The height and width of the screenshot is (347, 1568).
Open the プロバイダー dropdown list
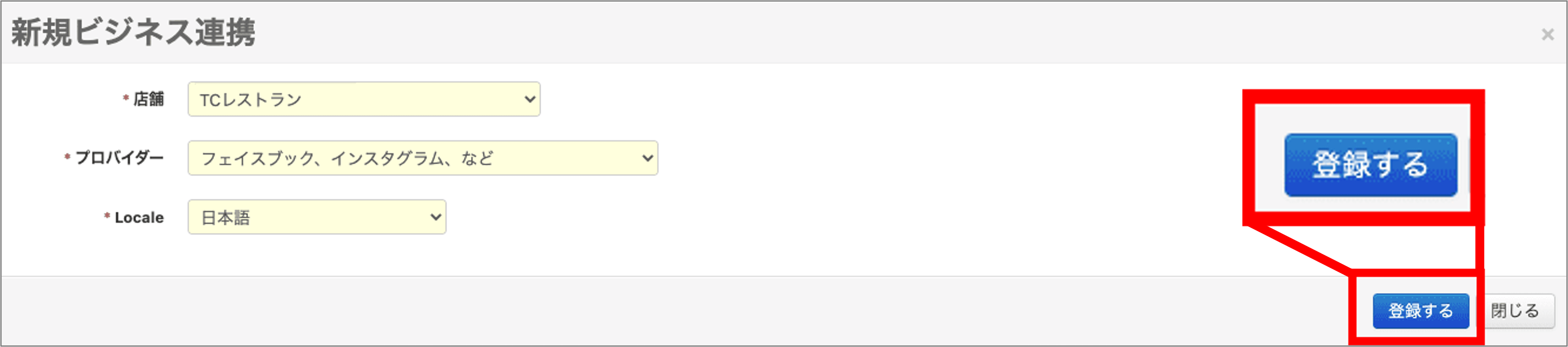point(422,158)
